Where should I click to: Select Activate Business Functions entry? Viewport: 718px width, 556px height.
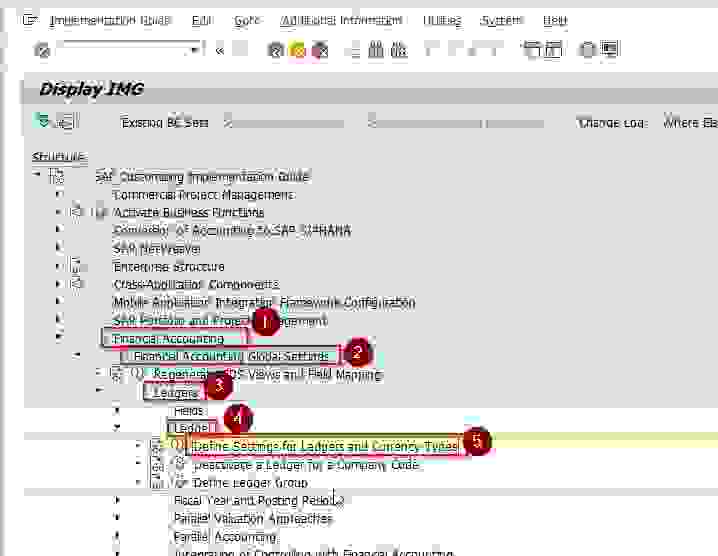coord(188,213)
